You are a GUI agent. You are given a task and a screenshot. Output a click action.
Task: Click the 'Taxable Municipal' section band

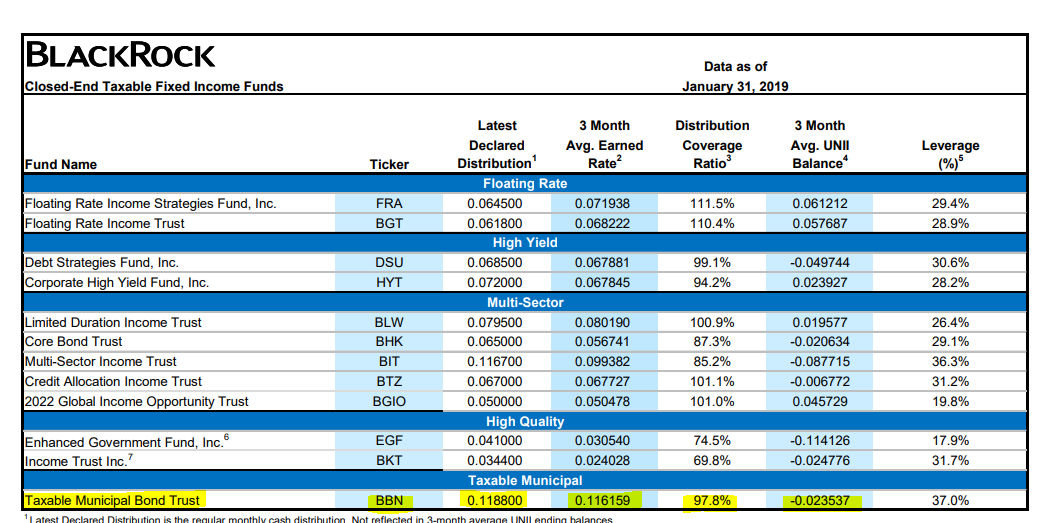(x=525, y=480)
